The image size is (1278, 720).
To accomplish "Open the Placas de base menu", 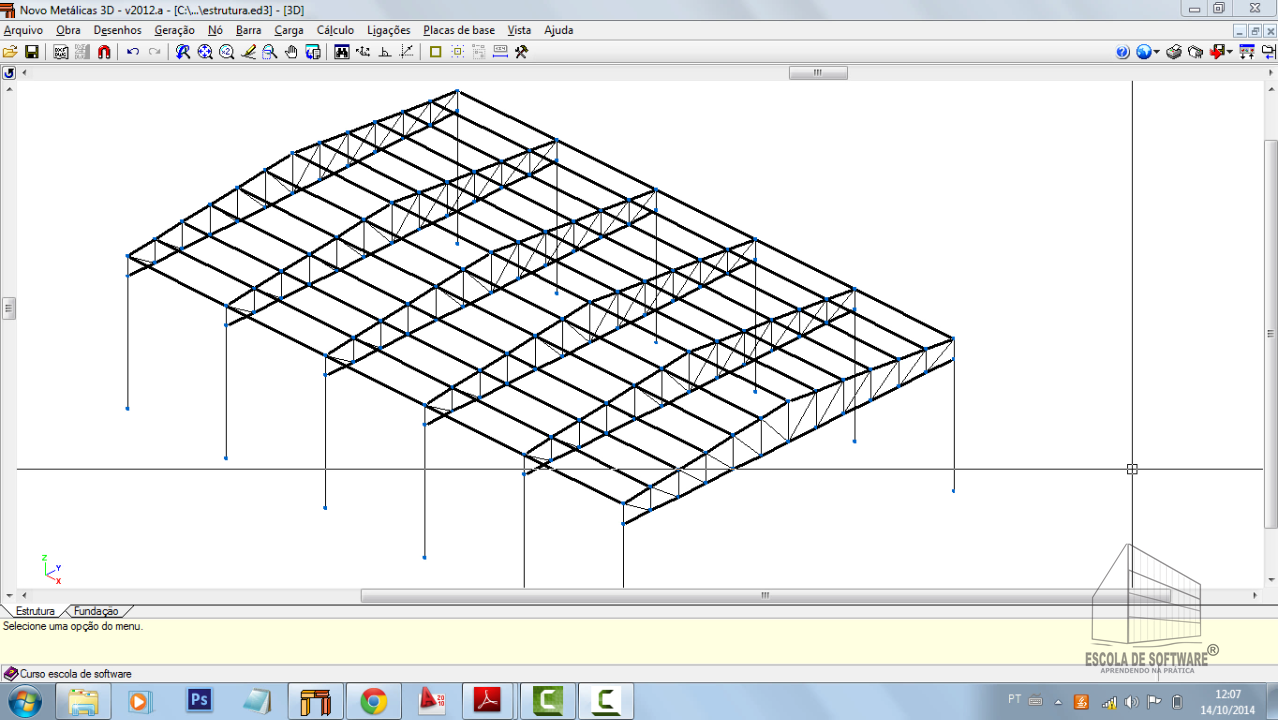I will [458, 30].
